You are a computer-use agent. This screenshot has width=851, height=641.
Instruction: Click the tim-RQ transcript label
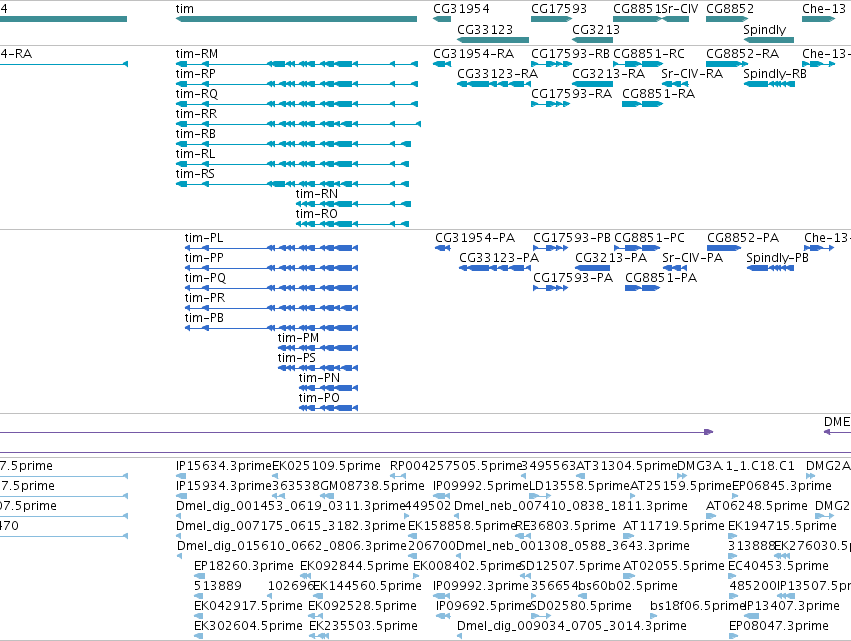(196, 94)
